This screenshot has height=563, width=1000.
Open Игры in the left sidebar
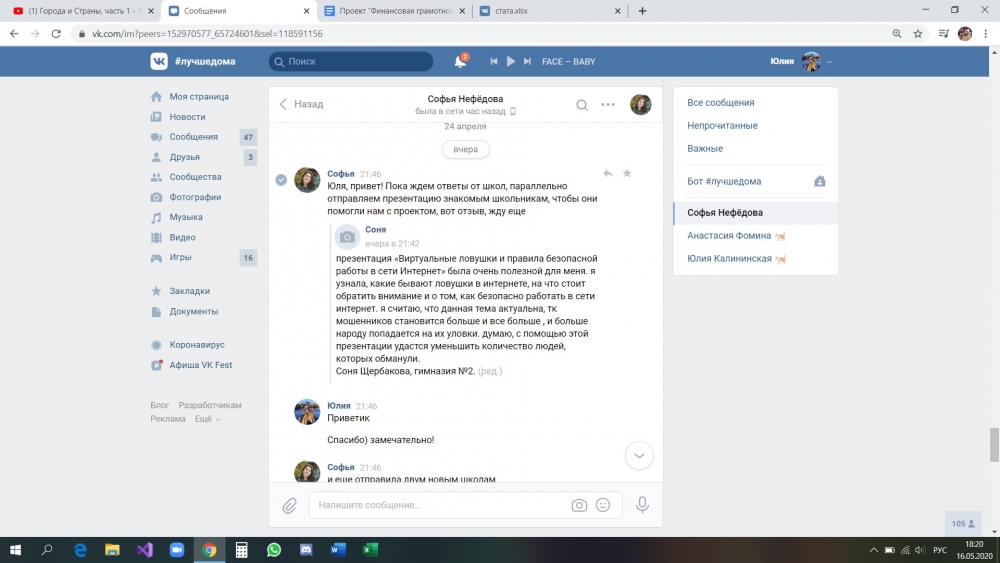[x=180, y=257]
